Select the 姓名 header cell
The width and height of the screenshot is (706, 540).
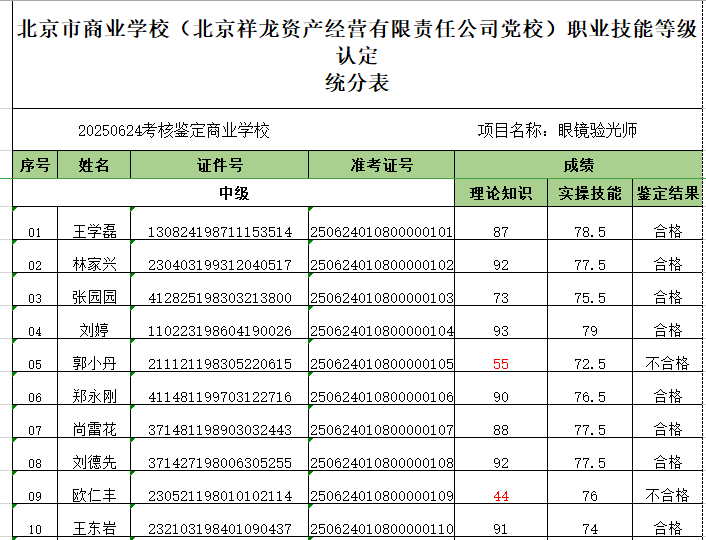pyautogui.click(x=94, y=165)
